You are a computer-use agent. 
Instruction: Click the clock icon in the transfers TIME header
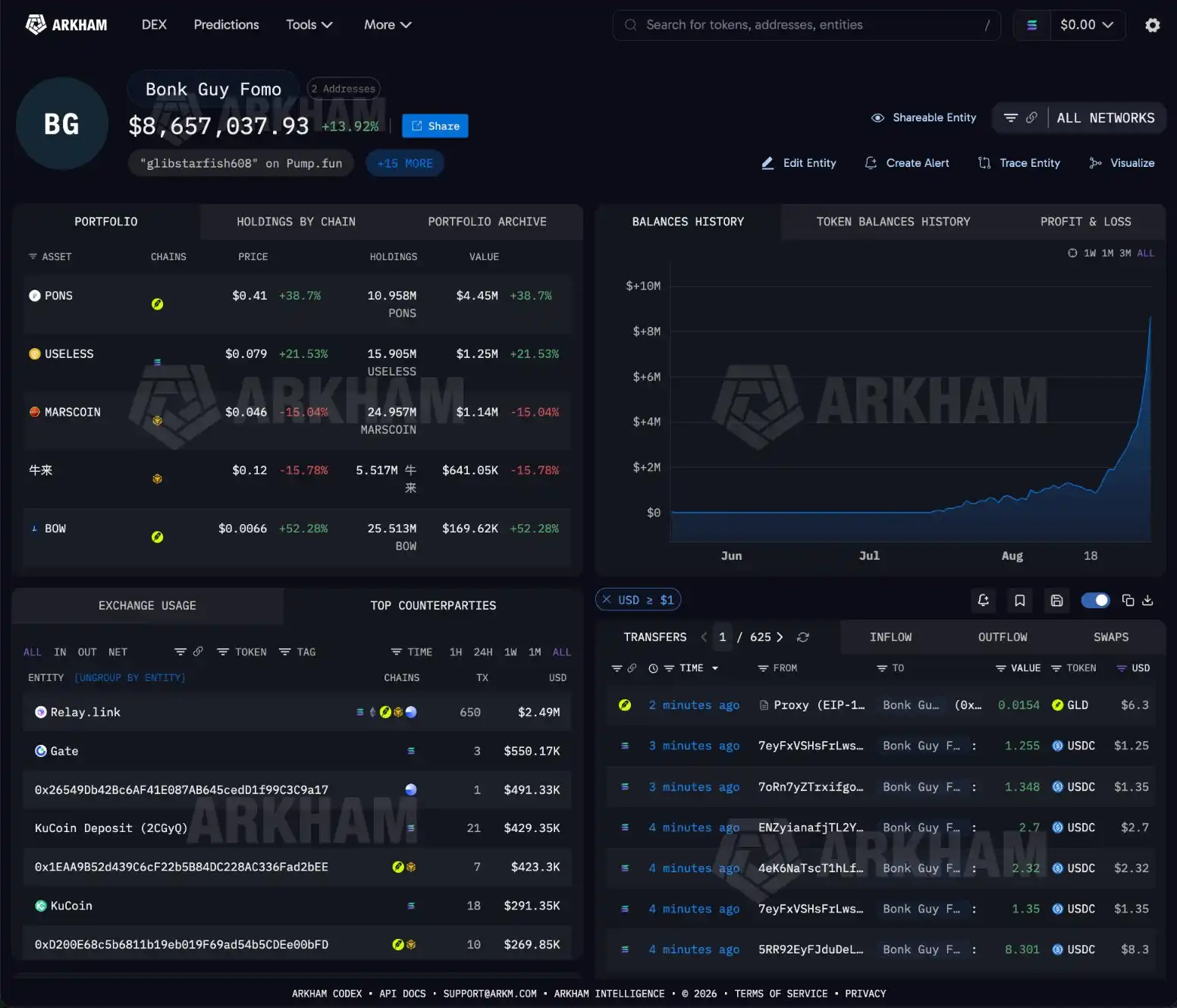pyautogui.click(x=653, y=668)
